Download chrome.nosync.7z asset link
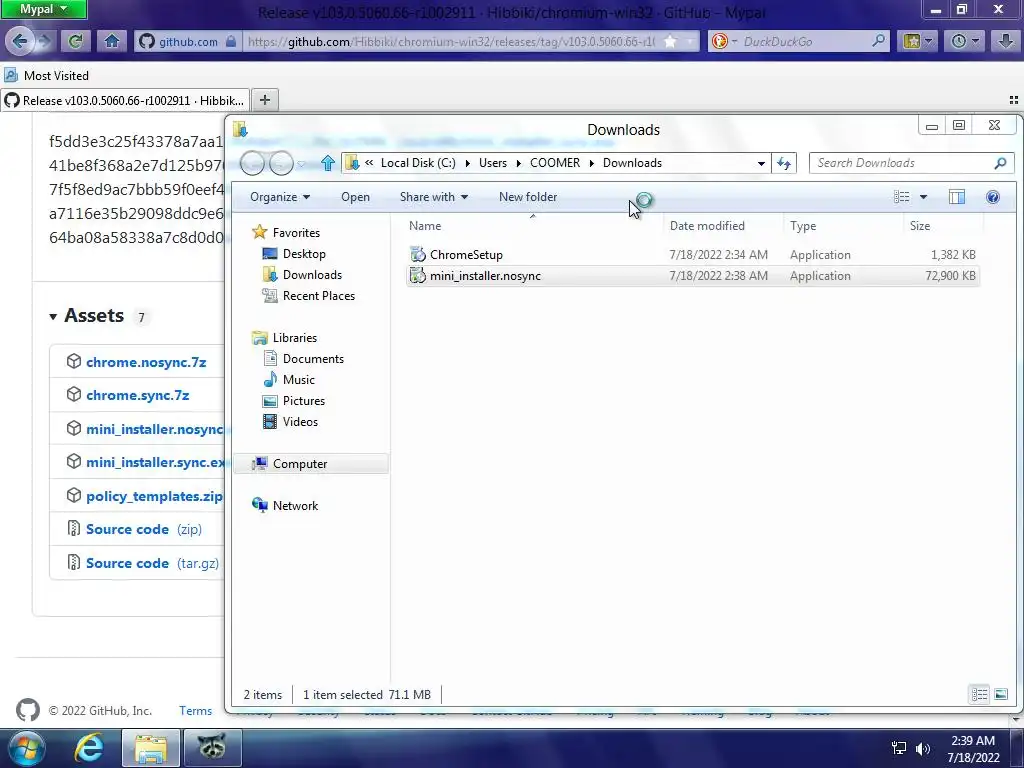Viewport: 1024px width, 768px height. tap(146, 362)
